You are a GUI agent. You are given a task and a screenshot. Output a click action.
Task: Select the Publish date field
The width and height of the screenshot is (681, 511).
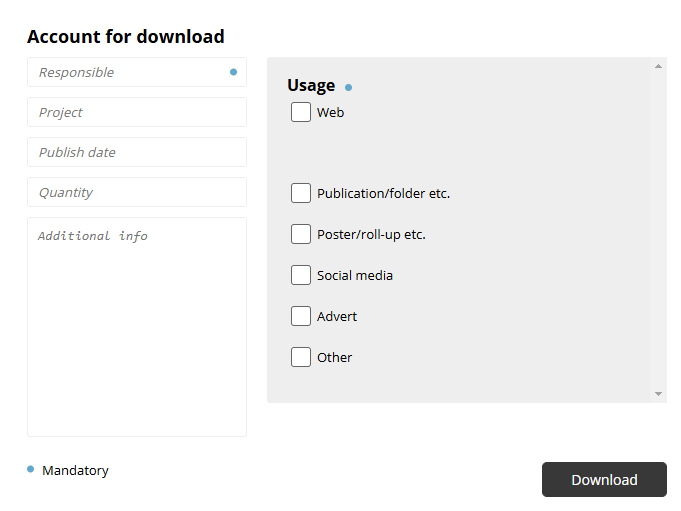pyautogui.click(x=137, y=152)
